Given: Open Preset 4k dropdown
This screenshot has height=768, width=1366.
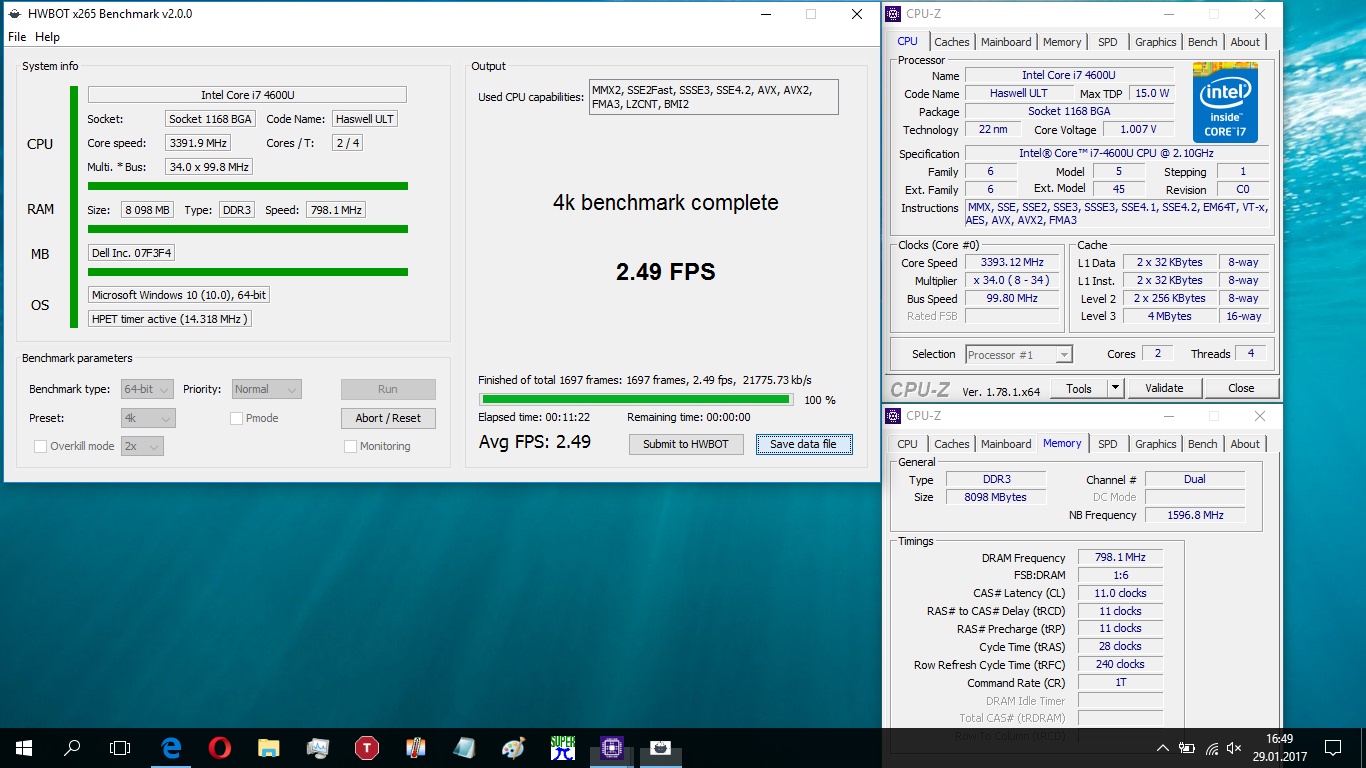Looking at the screenshot, I should [x=148, y=418].
